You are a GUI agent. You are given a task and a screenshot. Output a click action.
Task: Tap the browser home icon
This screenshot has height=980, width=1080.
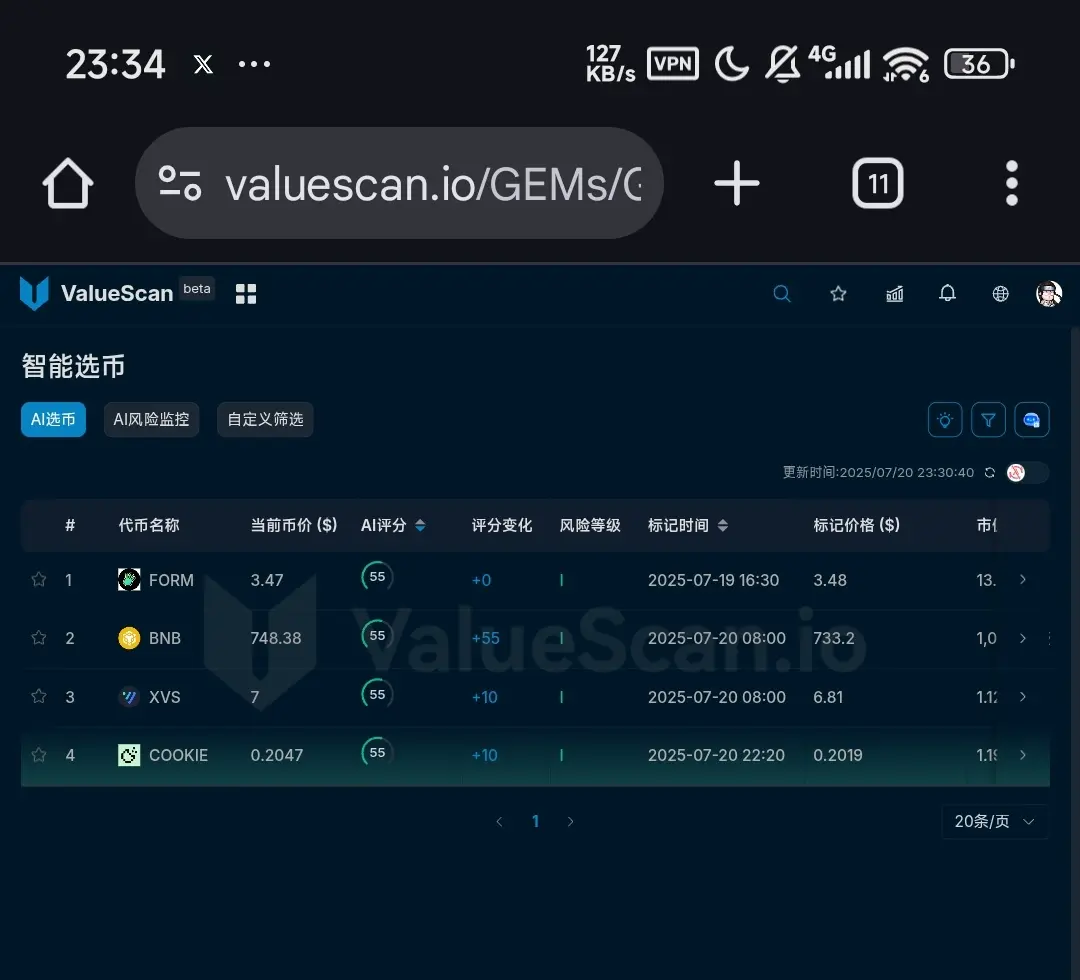click(x=68, y=183)
